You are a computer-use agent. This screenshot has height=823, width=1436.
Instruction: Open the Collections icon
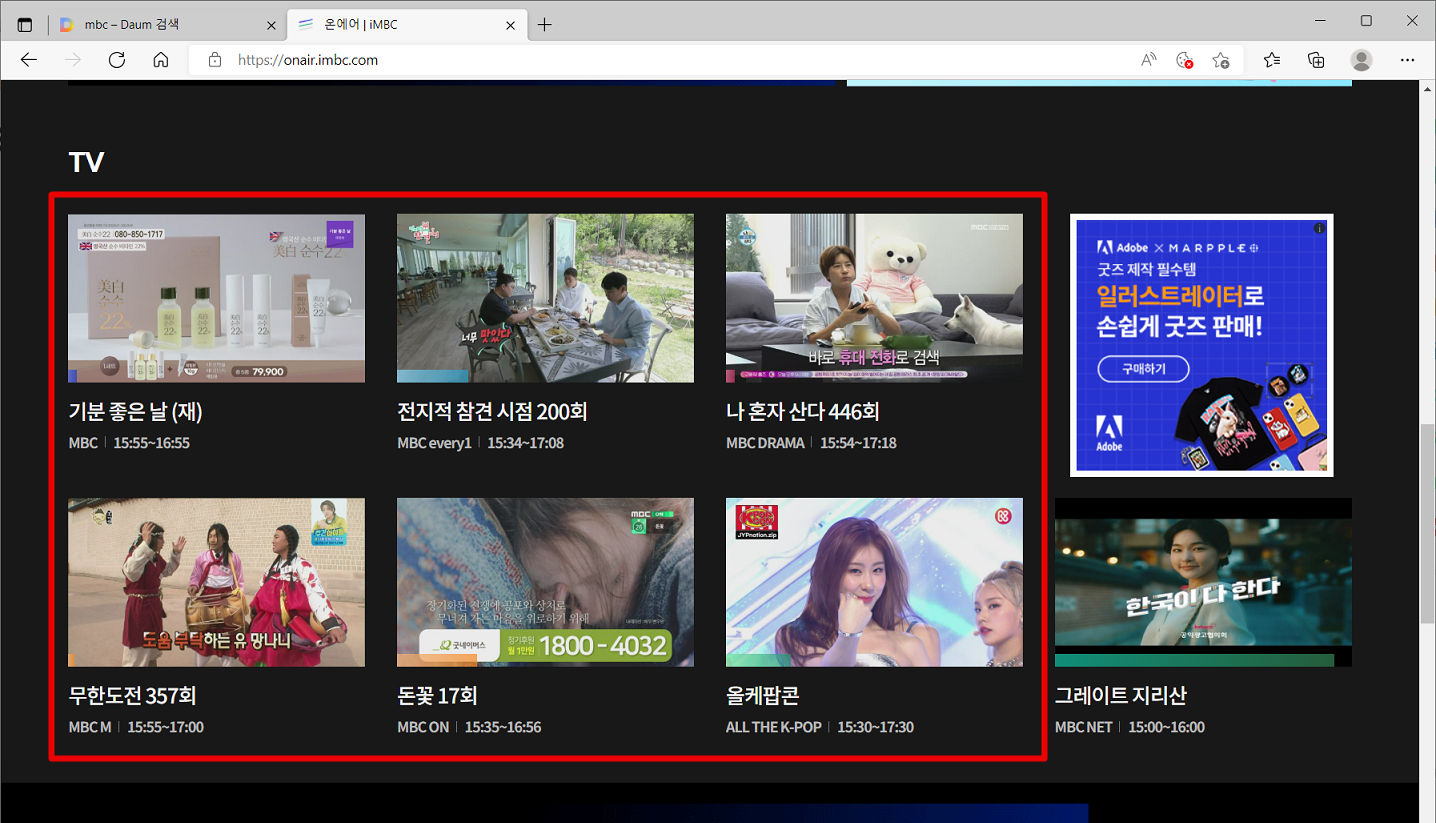[1316, 60]
